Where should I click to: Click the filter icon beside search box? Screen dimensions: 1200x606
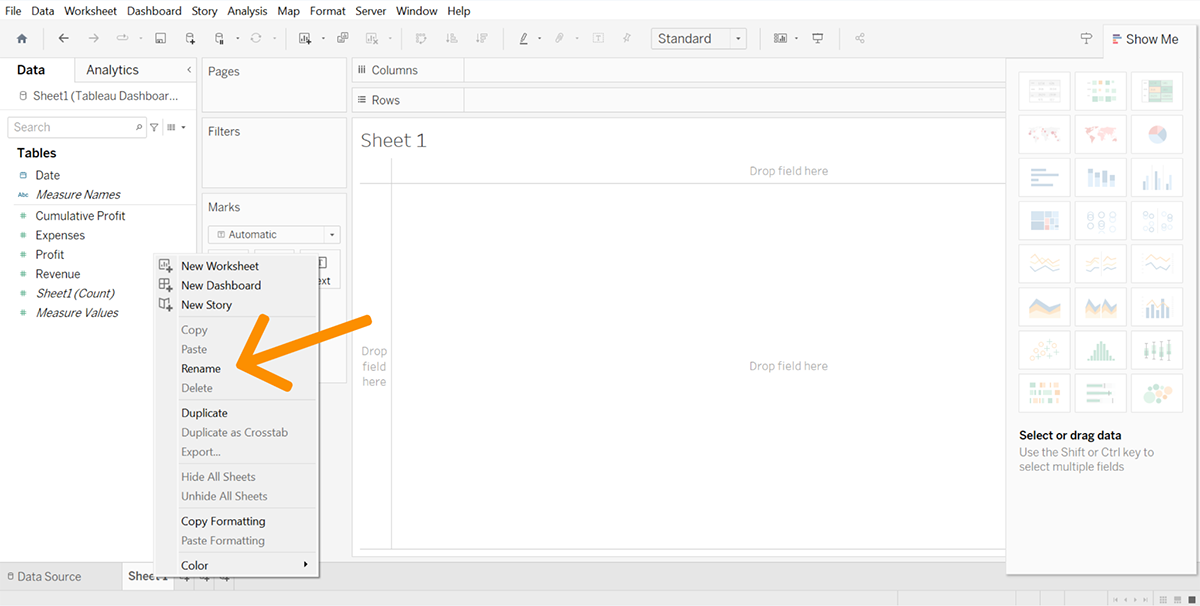pos(154,127)
